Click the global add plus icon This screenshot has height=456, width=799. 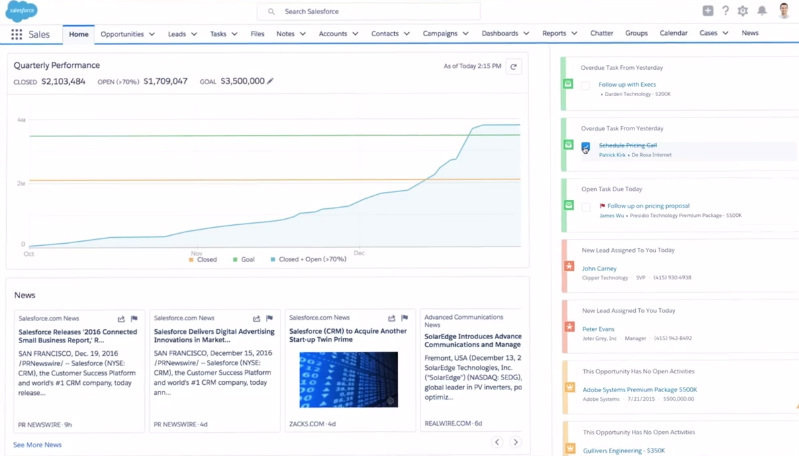(x=708, y=11)
